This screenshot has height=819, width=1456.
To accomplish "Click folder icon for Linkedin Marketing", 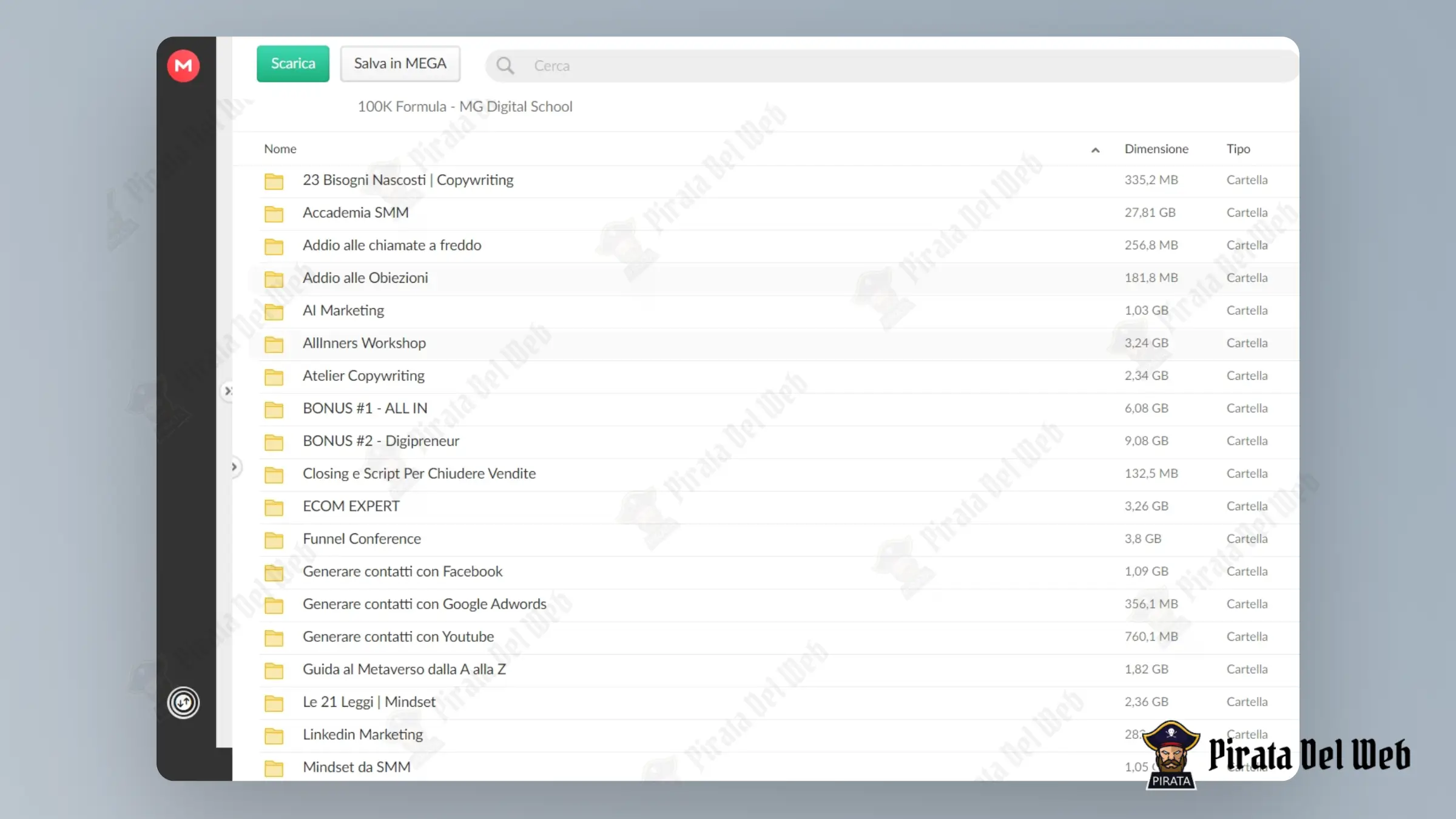I will [x=274, y=736].
